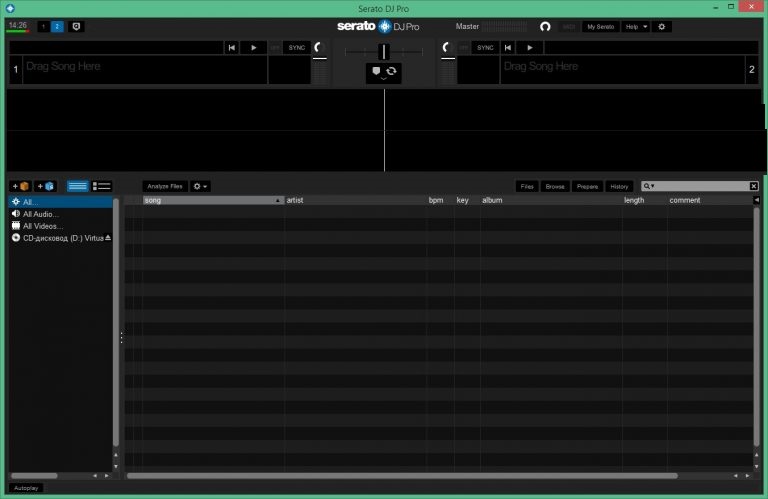Click the sidebar splitter handle dots
This screenshot has height=499, width=768.
tap(121, 337)
